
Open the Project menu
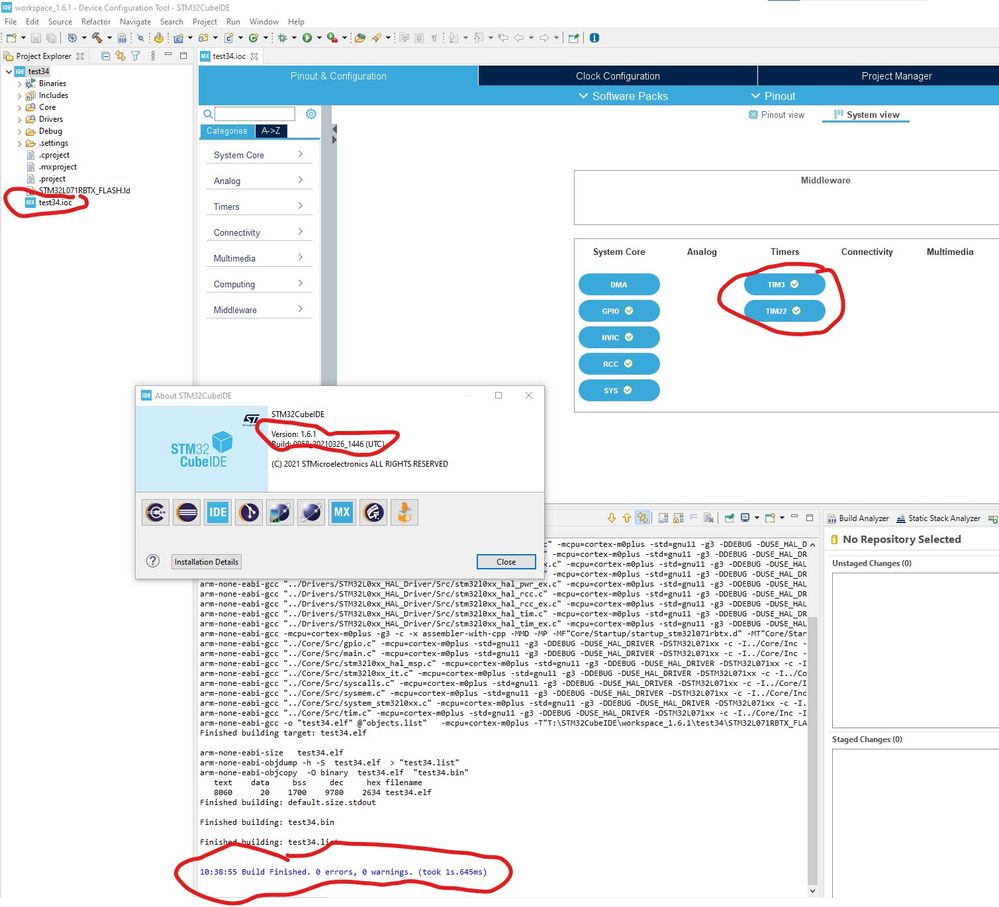click(205, 22)
